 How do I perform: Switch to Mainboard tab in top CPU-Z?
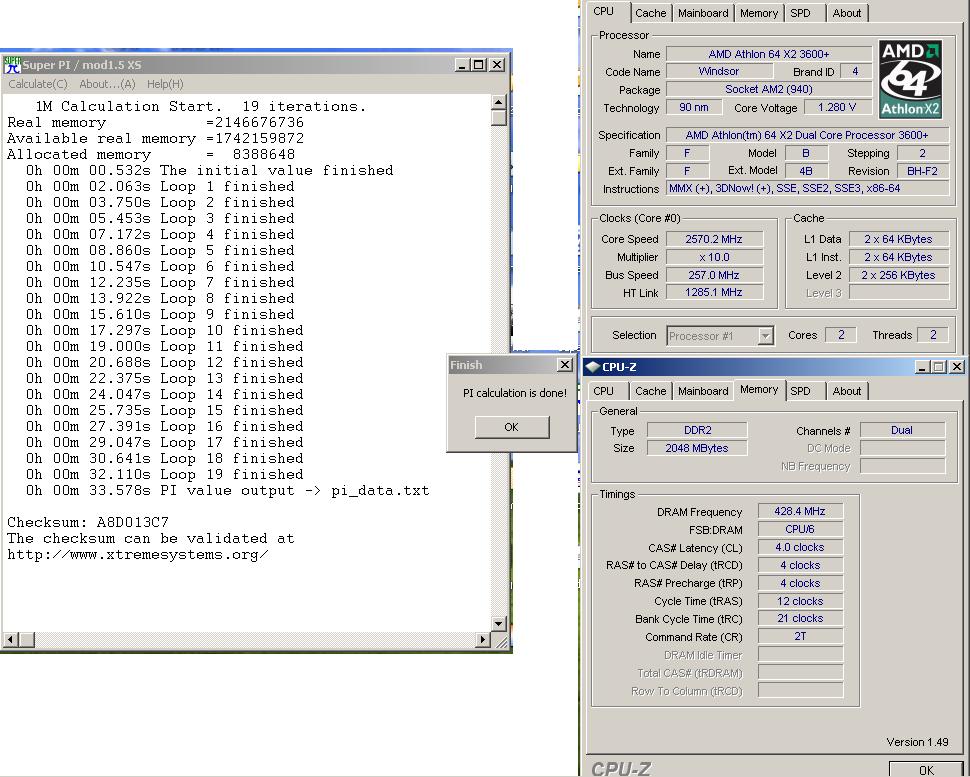[703, 13]
